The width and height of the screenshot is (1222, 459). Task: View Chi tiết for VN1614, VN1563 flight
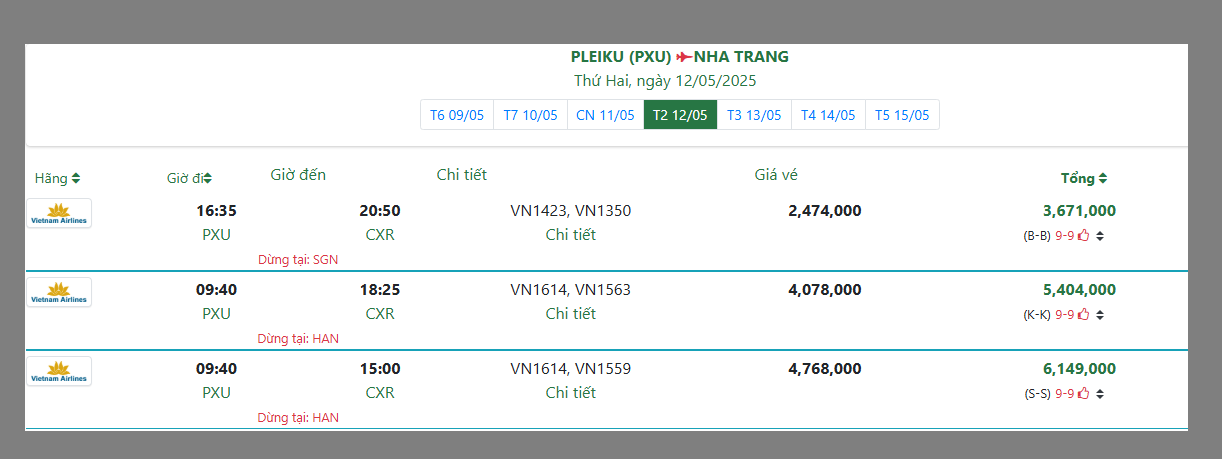click(x=570, y=314)
